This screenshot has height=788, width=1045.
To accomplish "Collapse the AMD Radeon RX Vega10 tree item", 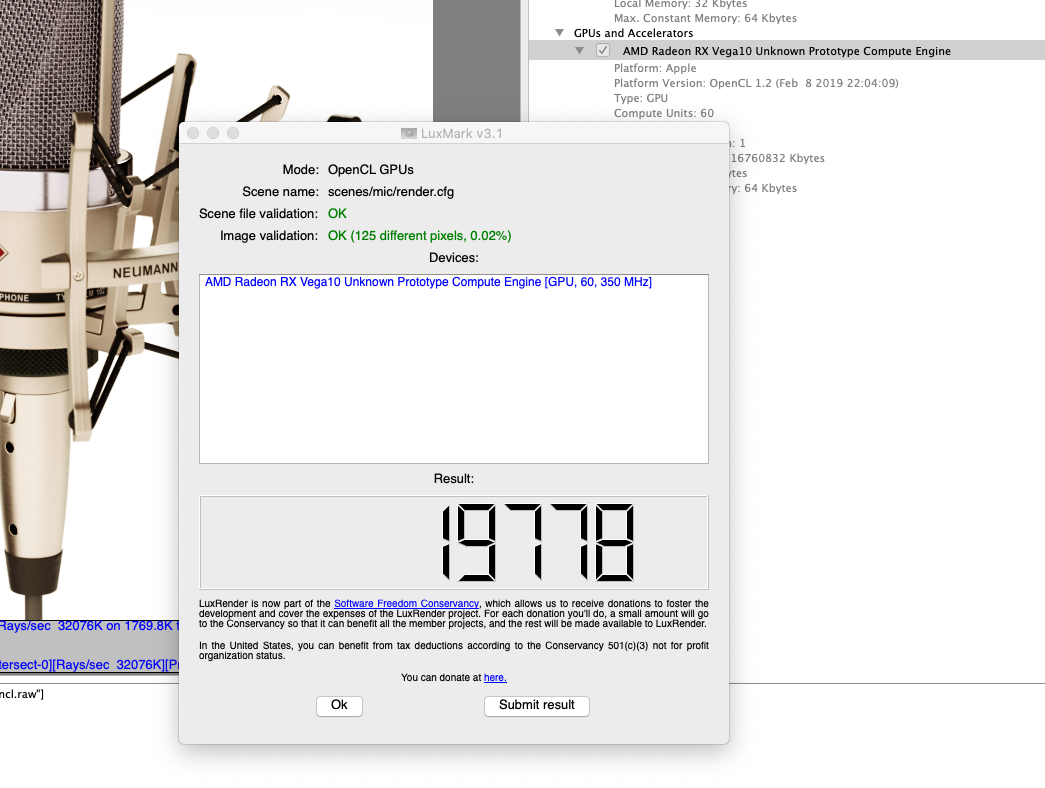I will click(x=580, y=51).
